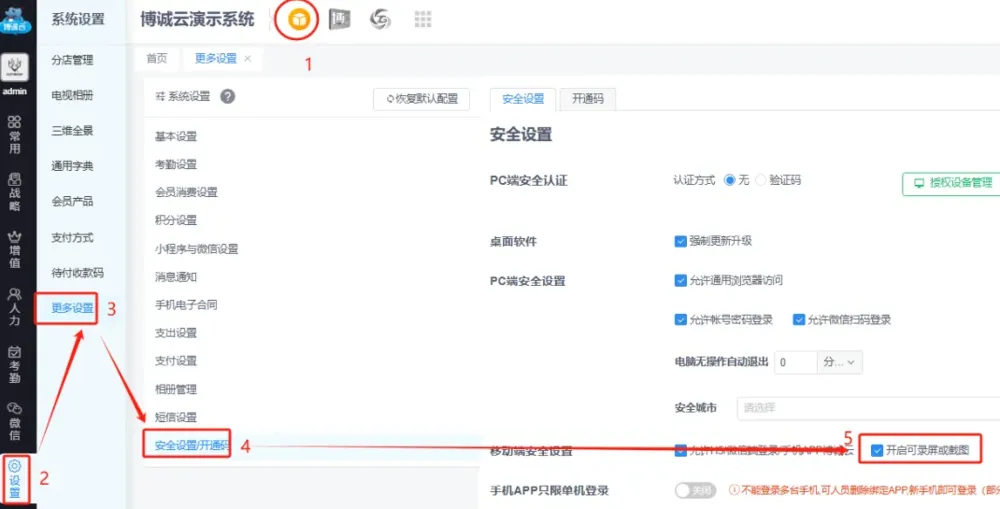Click the swirl icon in top header
This screenshot has width=1000, height=509.
pyautogui.click(x=381, y=19)
